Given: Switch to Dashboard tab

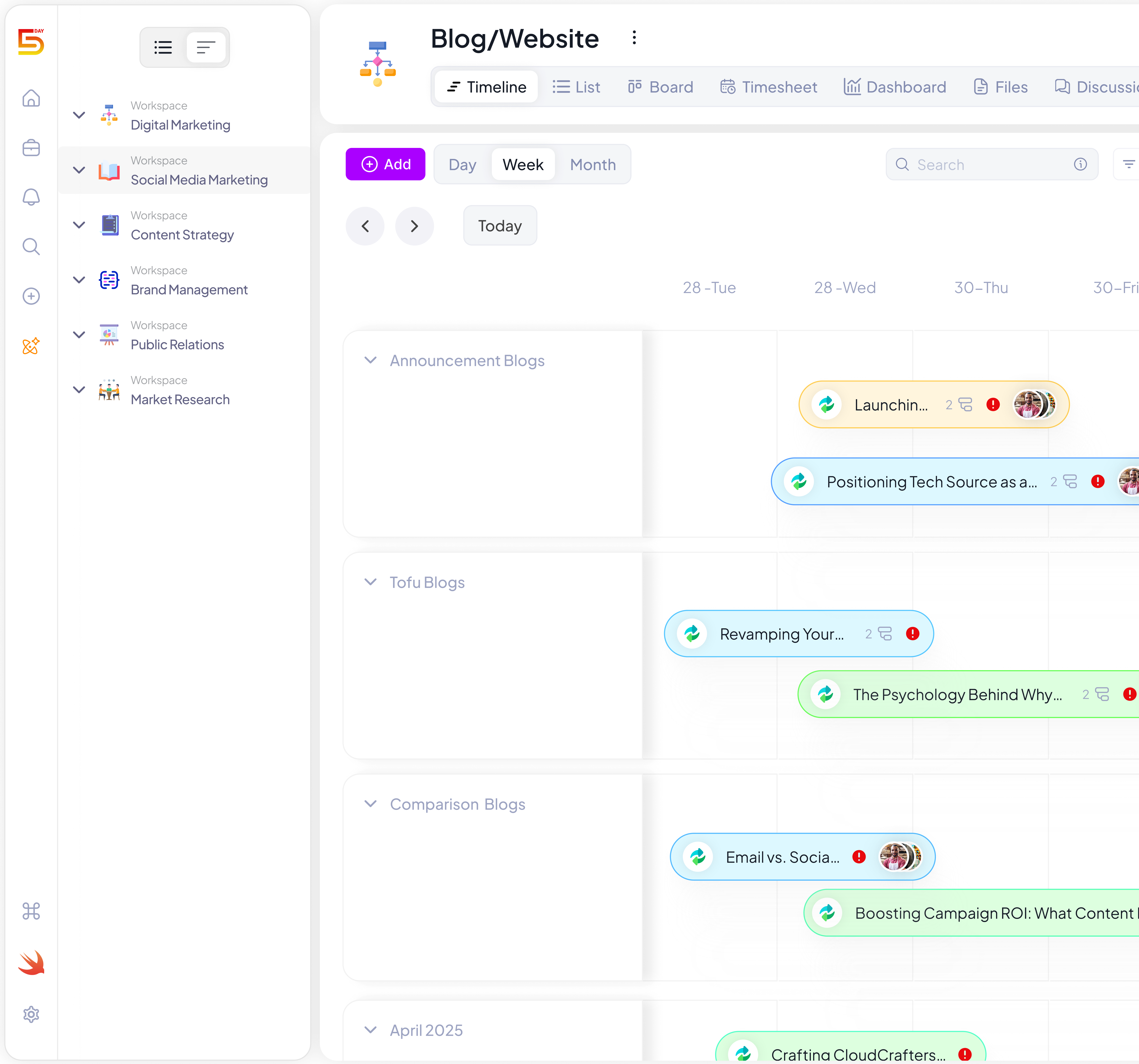Looking at the screenshot, I should (894, 87).
